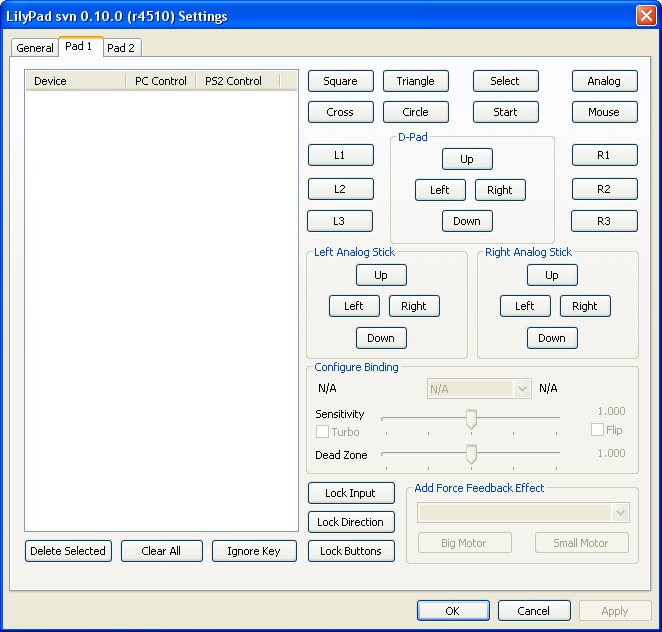Click the Mouse button
Viewport: 662px width, 632px height.
pos(605,112)
